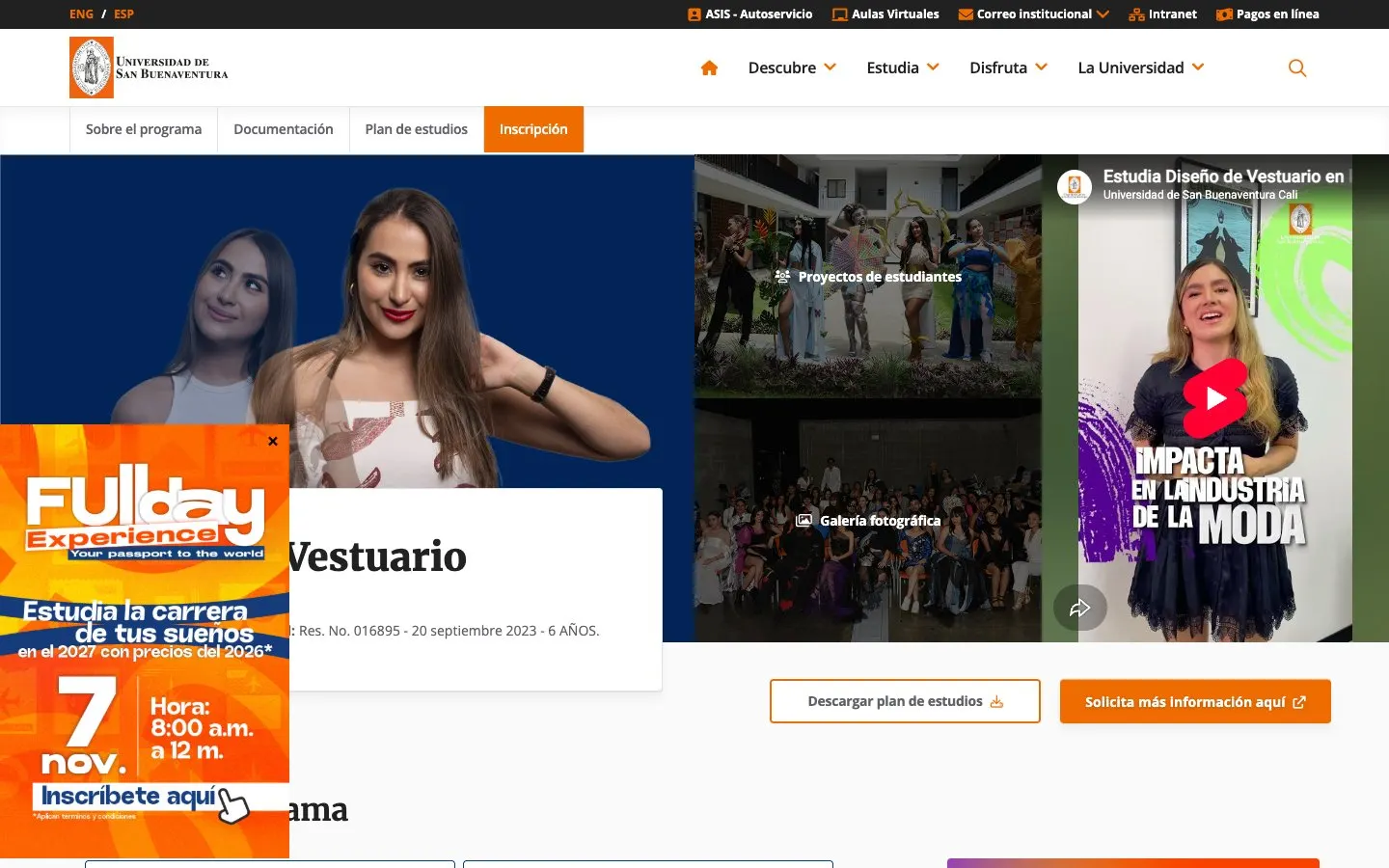Image resolution: width=1389 pixels, height=868 pixels.
Task: Open Galería fotográfica tile
Action: point(868,521)
